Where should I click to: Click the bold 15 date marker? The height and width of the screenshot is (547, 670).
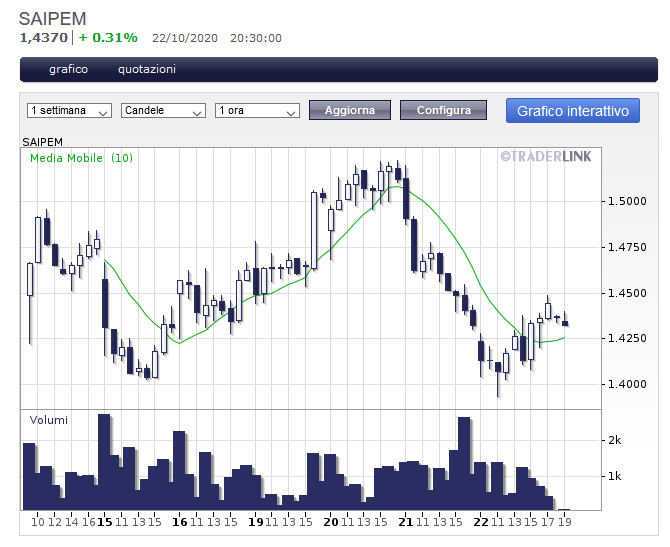[105, 522]
